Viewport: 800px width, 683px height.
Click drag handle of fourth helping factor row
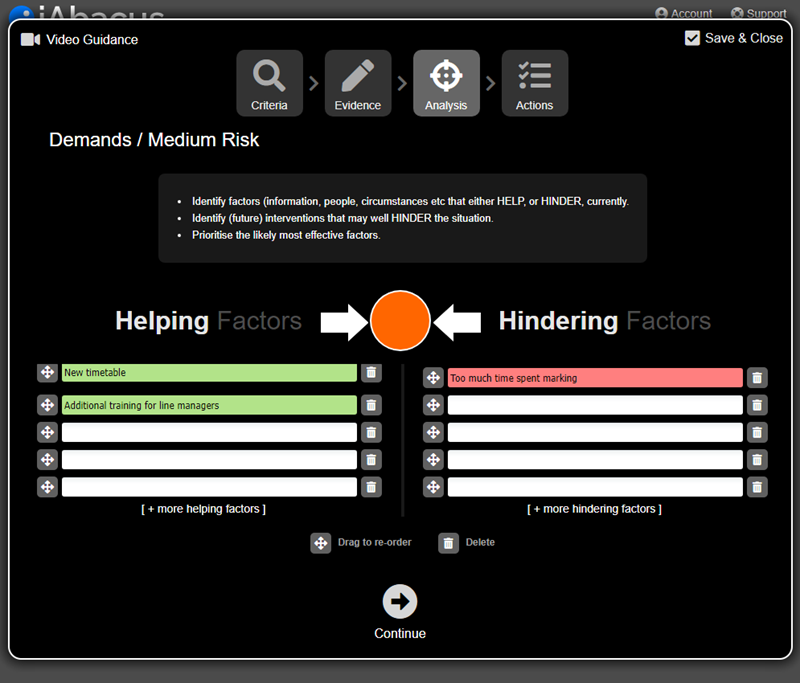pos(47,460)
